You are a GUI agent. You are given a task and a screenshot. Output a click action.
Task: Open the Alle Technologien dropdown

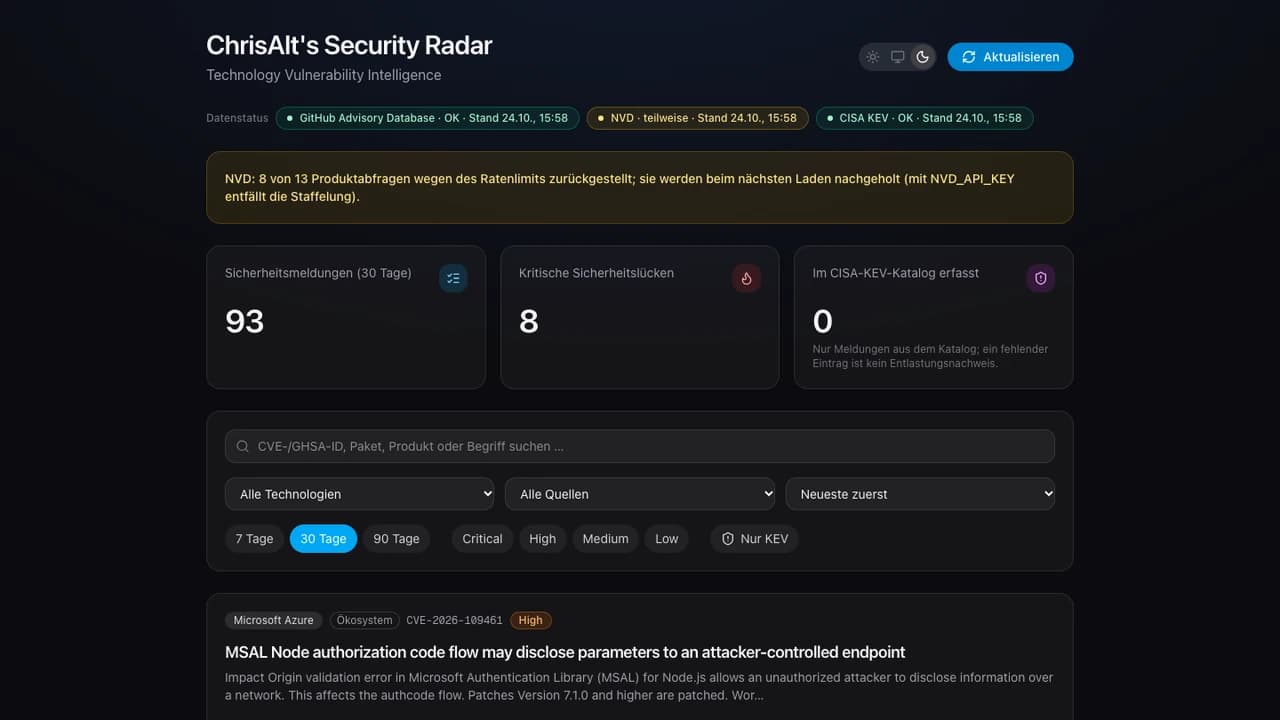click(x=360, y=494)
